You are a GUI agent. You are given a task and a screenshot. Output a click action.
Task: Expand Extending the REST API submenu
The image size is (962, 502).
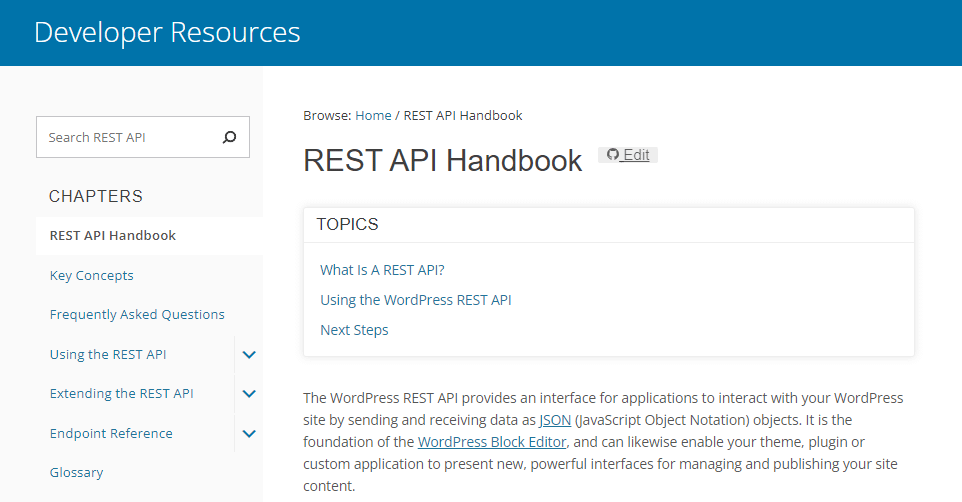click(x=249, y=394)
